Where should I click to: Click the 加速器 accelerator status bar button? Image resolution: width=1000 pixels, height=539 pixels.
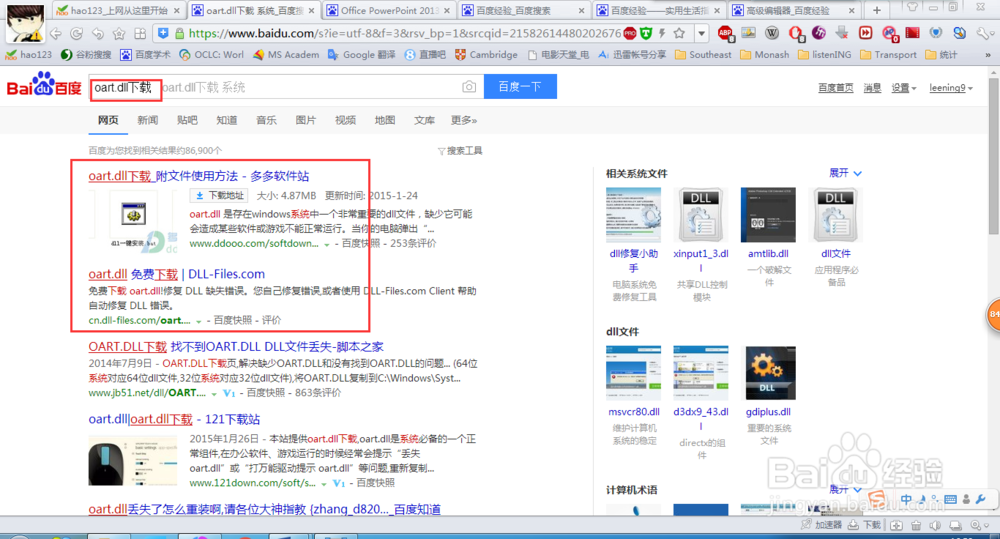coord(821,525)
